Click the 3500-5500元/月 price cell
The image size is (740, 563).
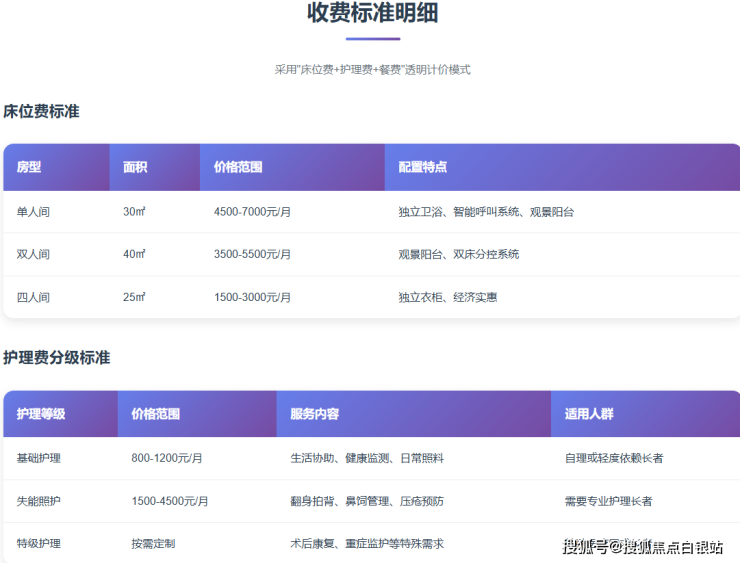pos(252,254)
